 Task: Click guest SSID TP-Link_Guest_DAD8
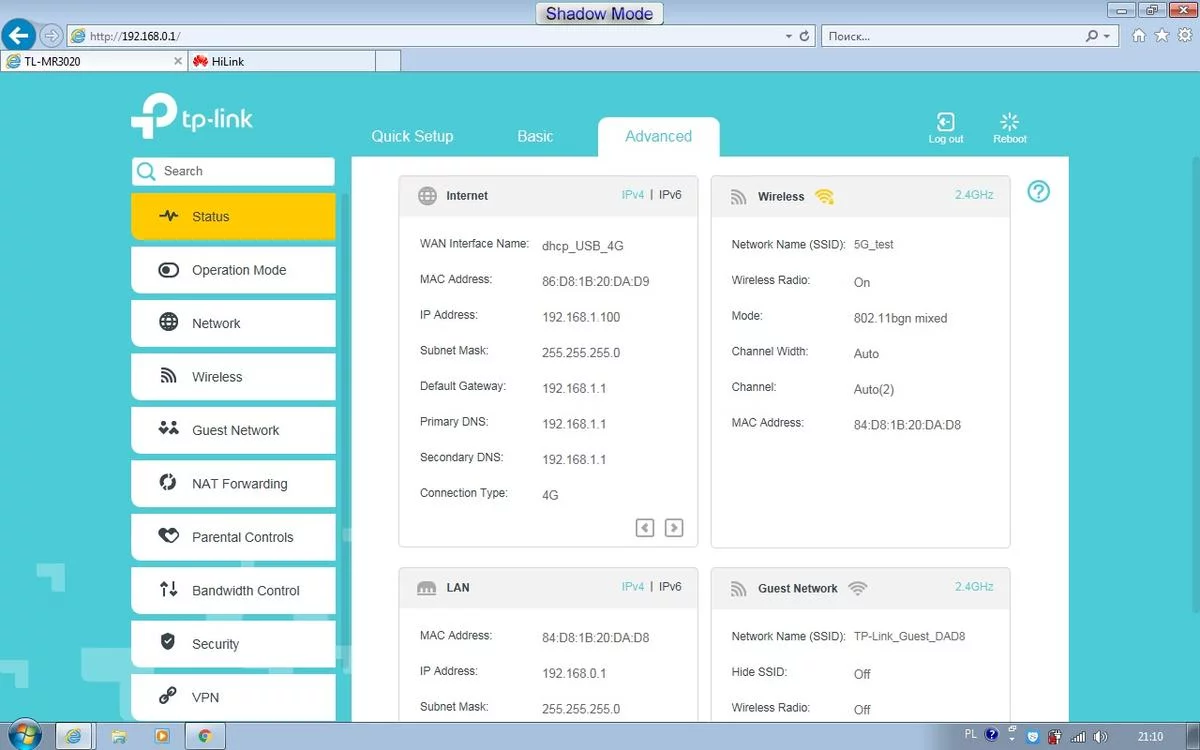(909, 637)
